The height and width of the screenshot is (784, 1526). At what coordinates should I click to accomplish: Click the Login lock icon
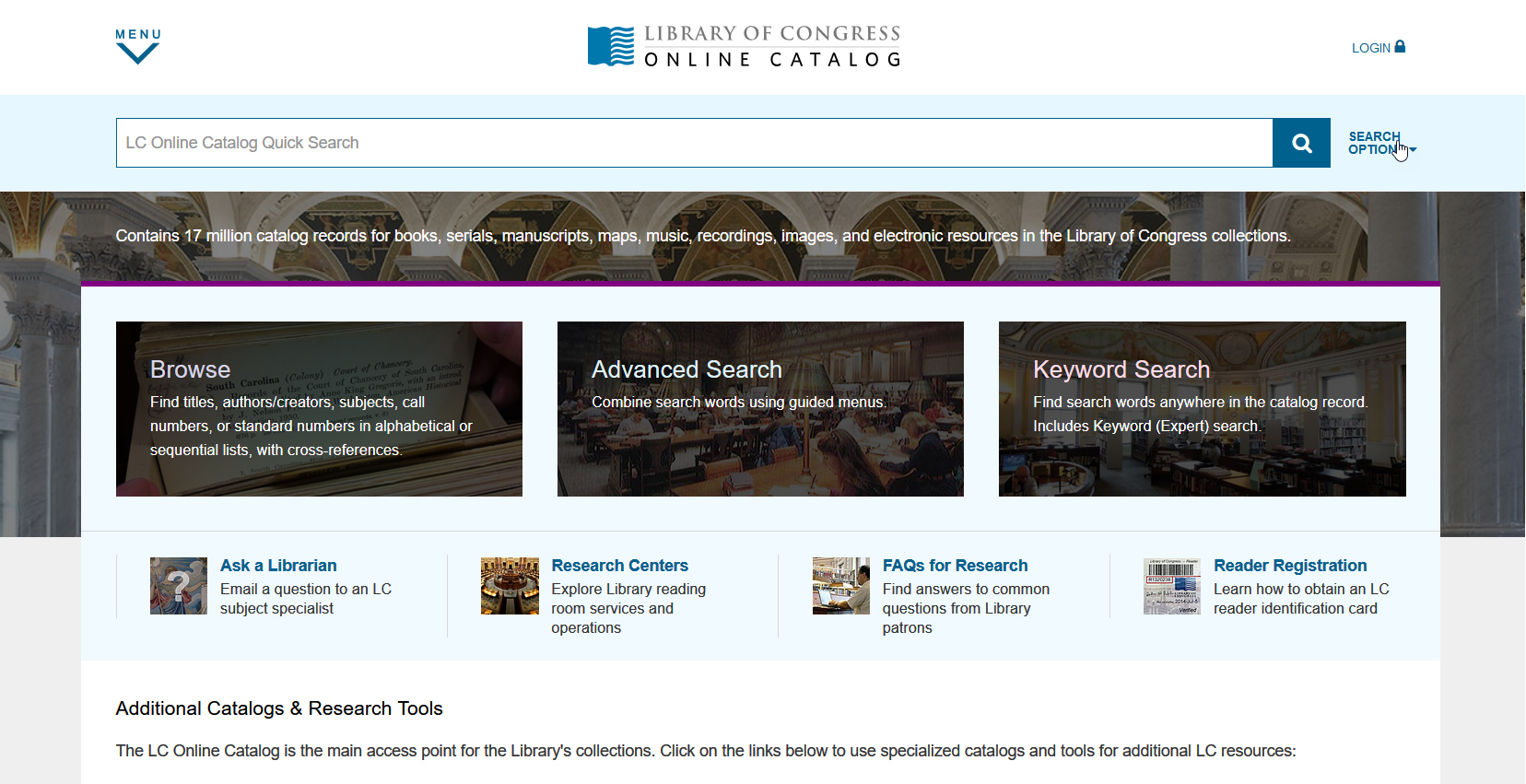[x=1400, y=47]
